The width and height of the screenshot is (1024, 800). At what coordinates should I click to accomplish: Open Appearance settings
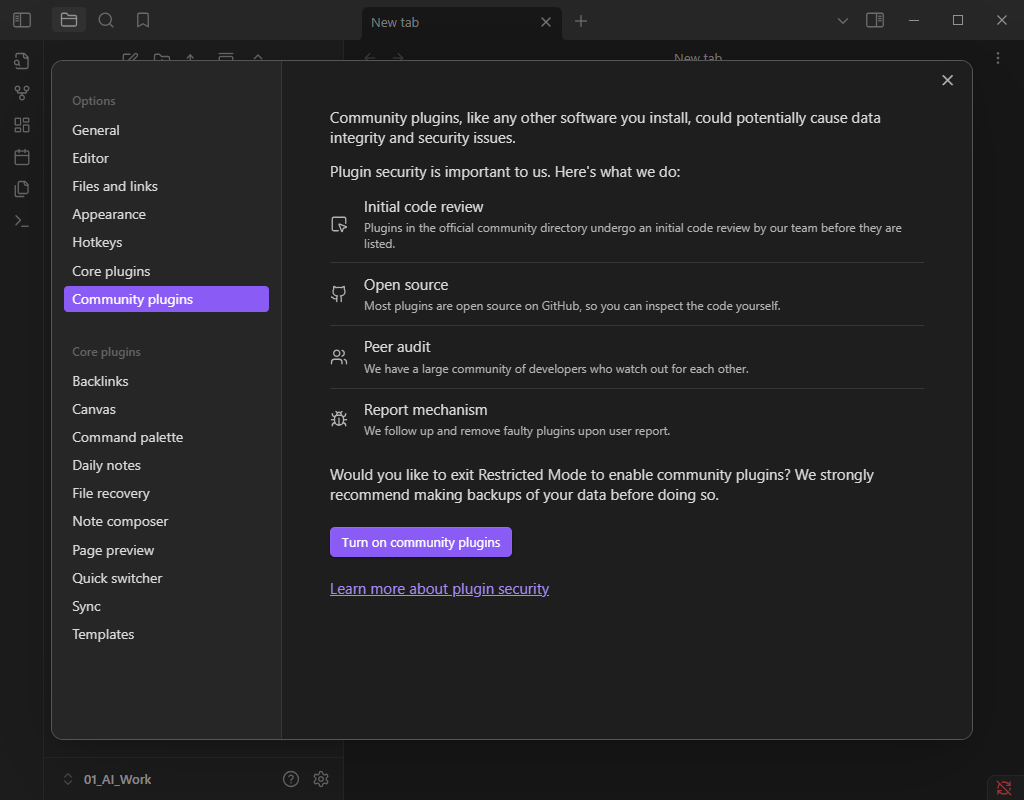(x=166, y=214)
